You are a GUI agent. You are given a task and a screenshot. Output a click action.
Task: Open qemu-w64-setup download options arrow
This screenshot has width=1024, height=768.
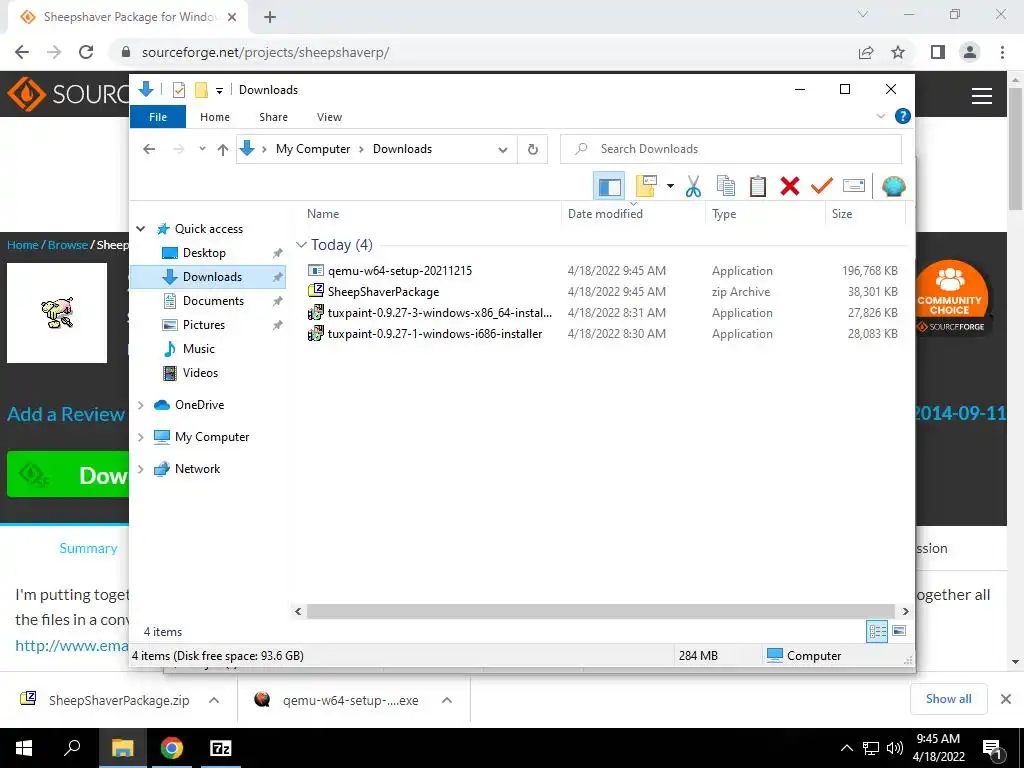447,700
